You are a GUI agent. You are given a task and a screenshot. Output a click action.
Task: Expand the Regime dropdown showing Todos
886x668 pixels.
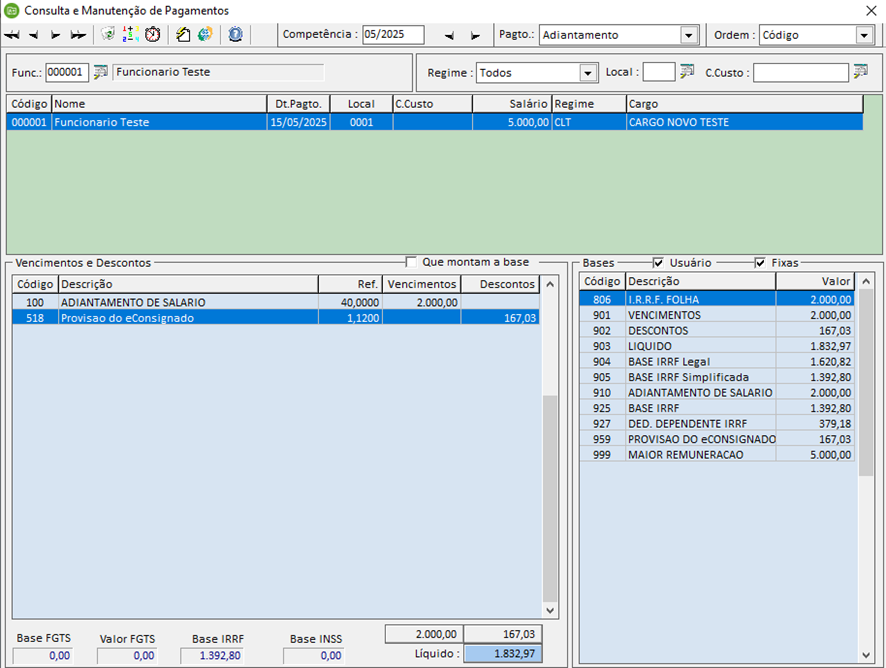pyautogui.click(x=588, y=73)
